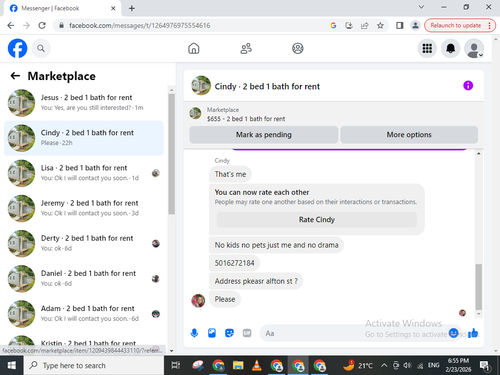The image size is (500, 375).
Task: Open the emoji picker in message box
Action: [453, 333]
